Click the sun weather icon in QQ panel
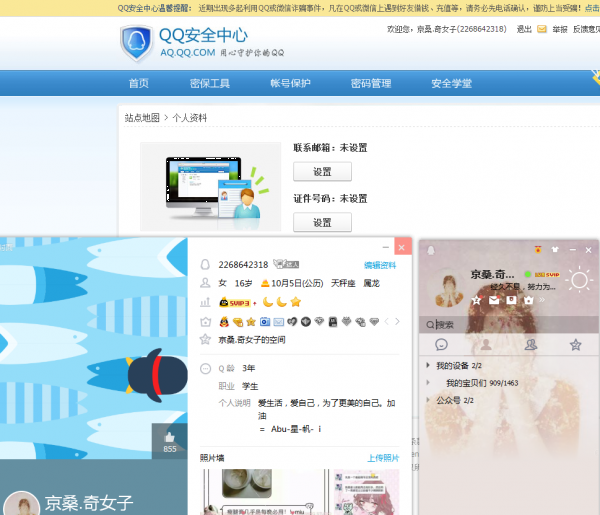 [579, 280]
